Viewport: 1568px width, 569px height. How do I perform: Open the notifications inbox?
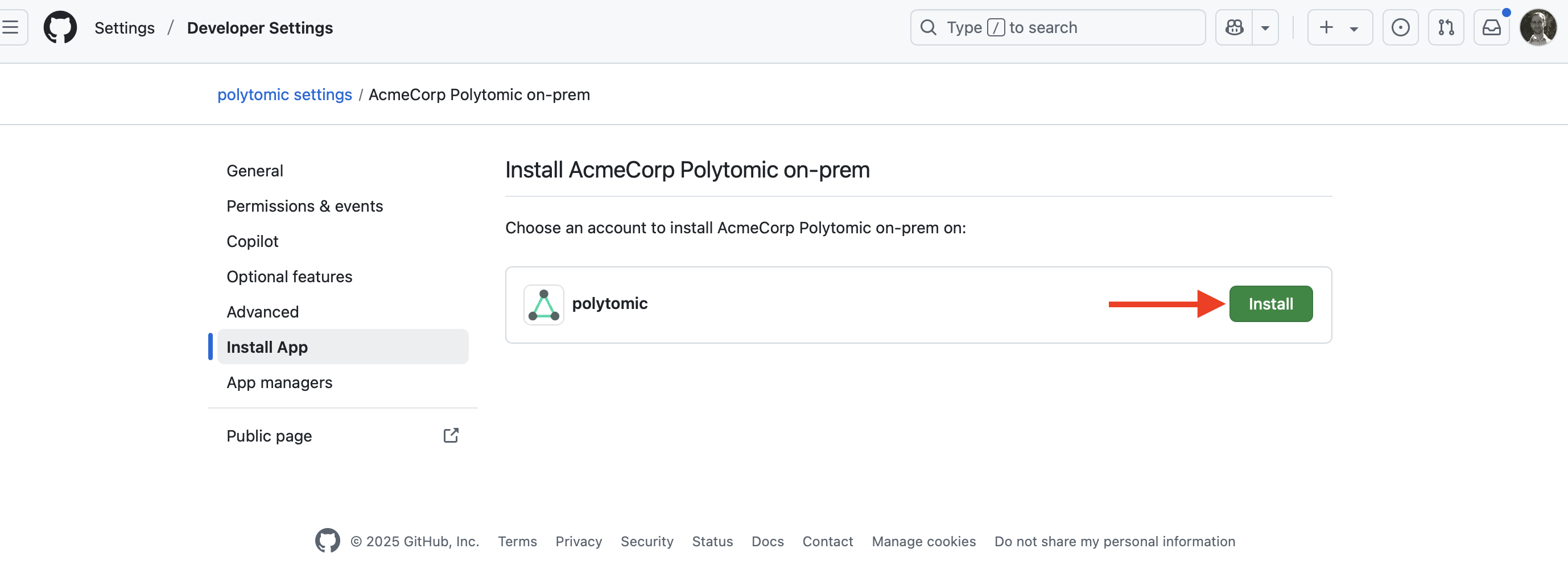1491,27
